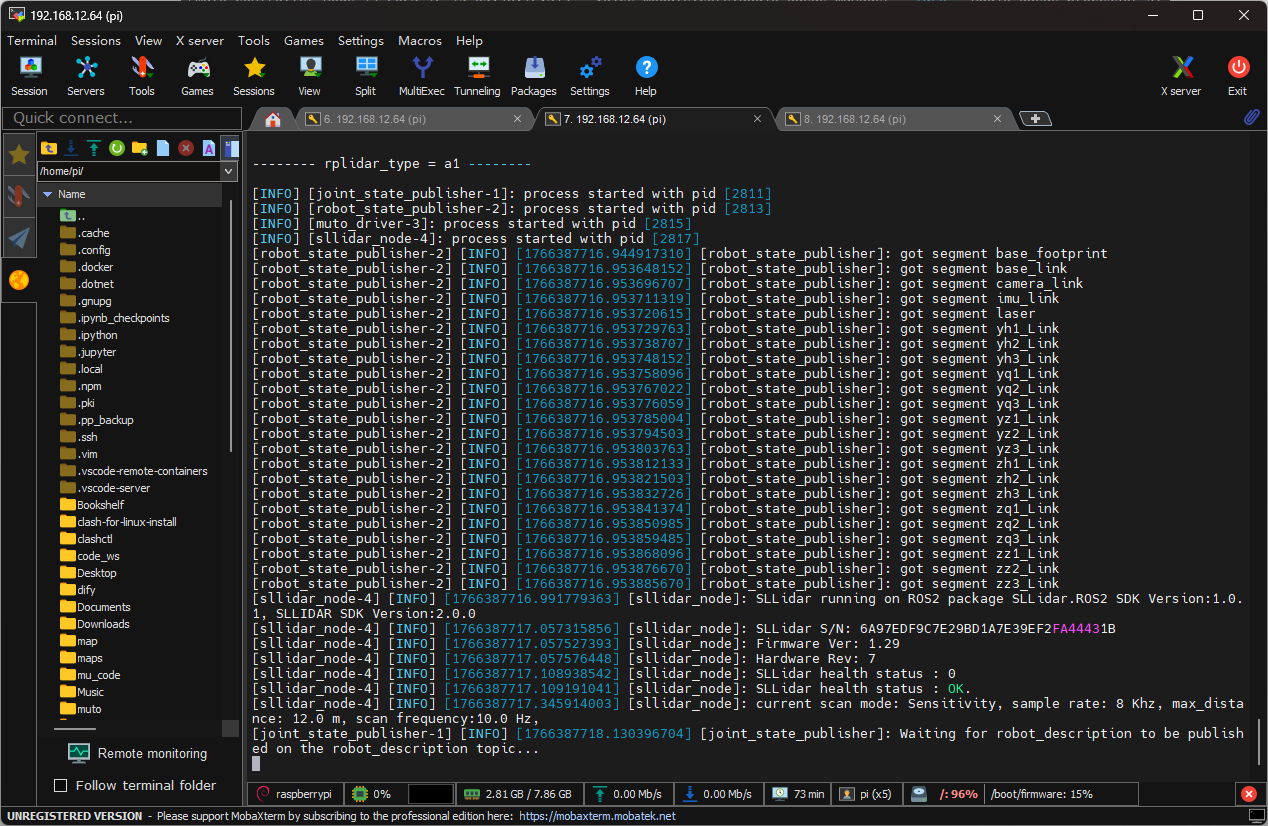Create a new folder in SFTP browser
This screenshot has height=826, width=1268.
click(140, 148)
